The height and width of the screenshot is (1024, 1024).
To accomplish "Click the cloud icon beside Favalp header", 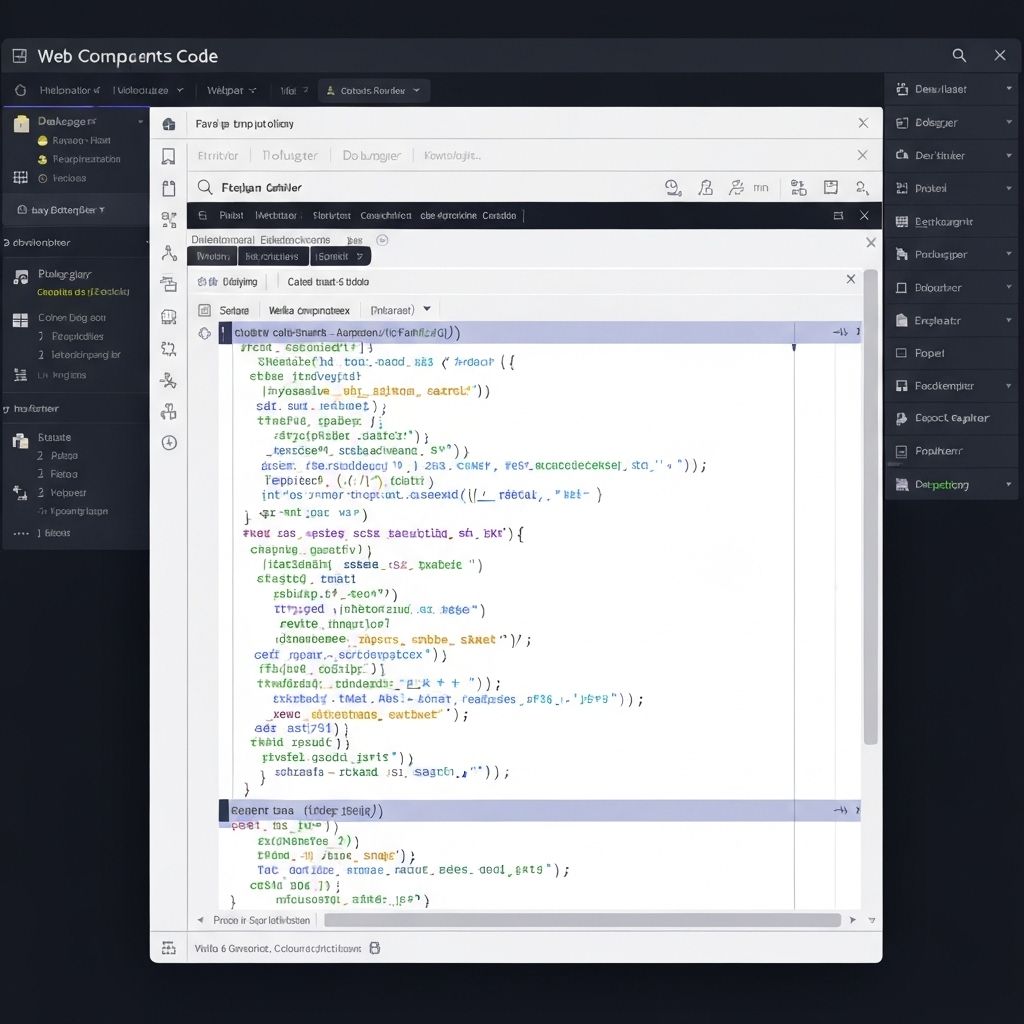I will [169, 124].
